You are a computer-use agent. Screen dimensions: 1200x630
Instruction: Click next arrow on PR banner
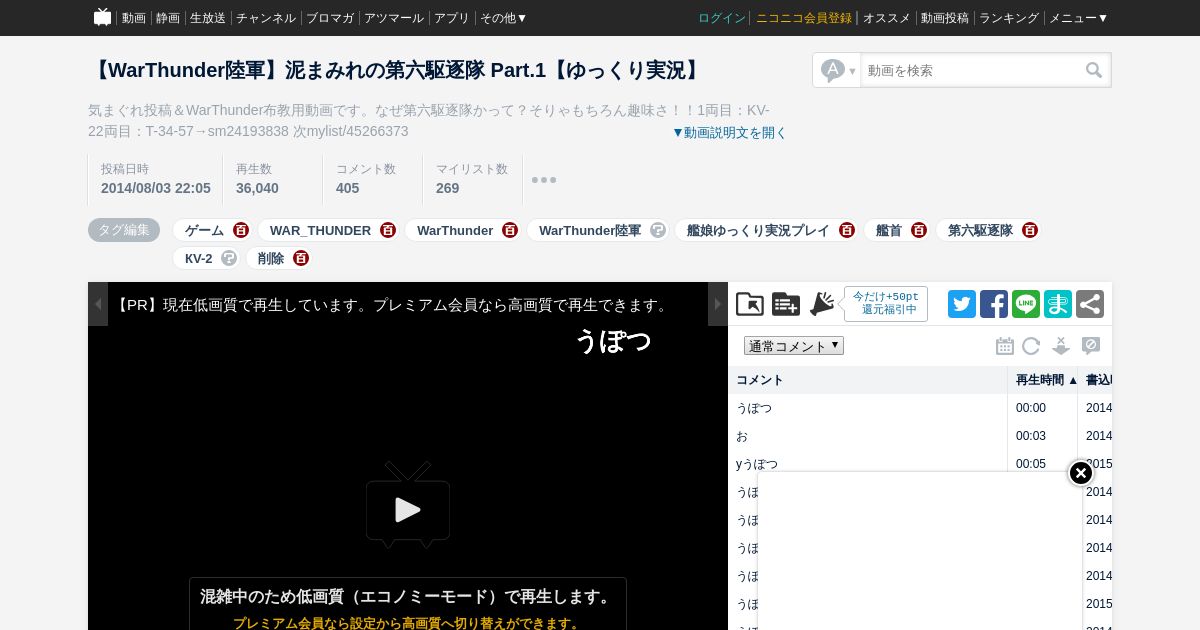coord(718,304)
